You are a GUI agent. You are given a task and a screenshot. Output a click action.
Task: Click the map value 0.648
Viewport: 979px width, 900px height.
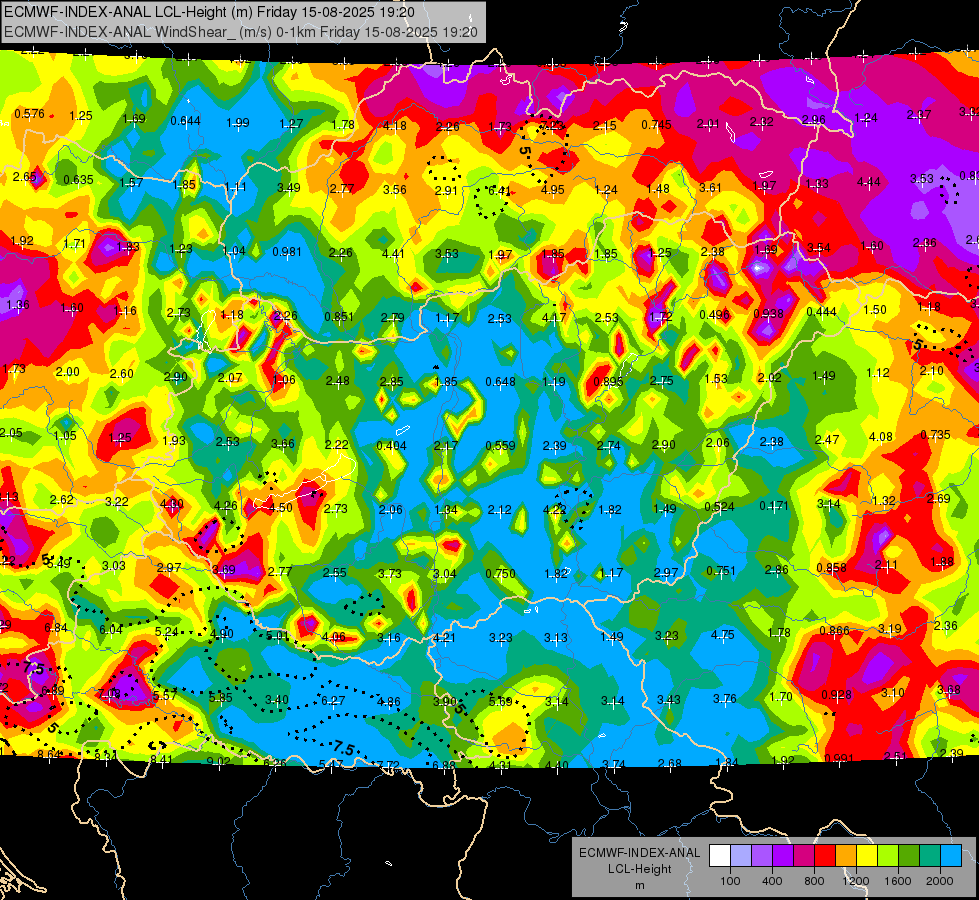(x=501, y=381)
